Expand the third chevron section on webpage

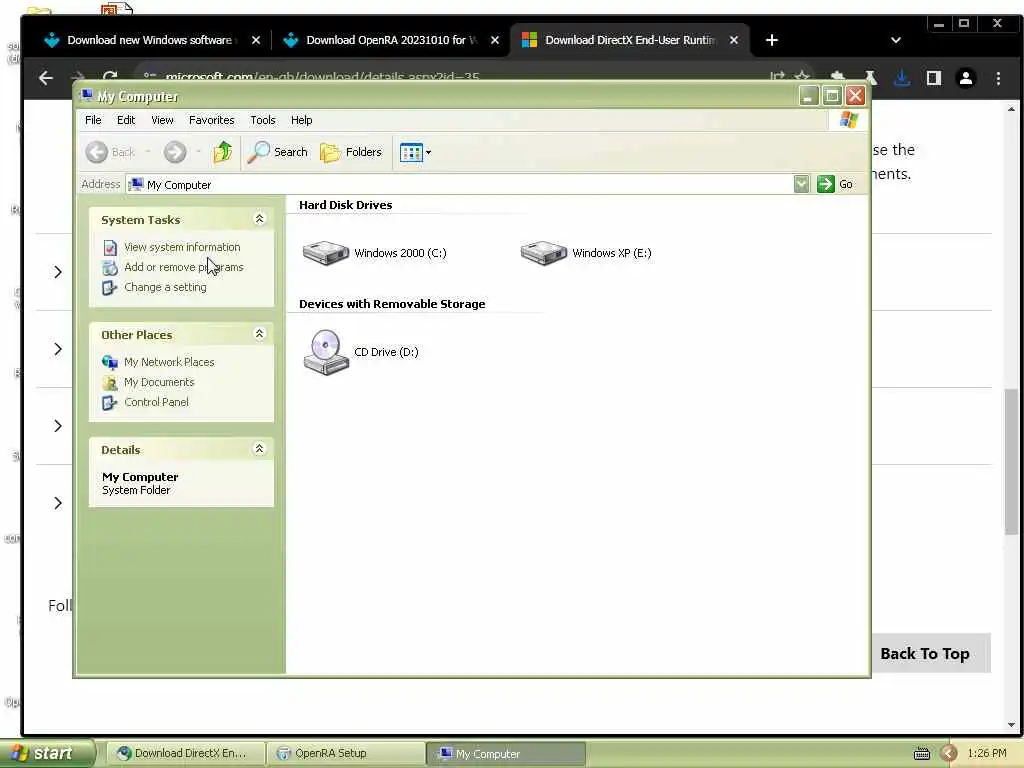57,426
